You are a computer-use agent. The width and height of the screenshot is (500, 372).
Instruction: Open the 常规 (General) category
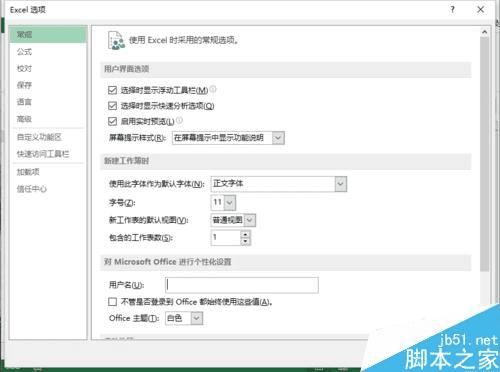pos(48,34)
